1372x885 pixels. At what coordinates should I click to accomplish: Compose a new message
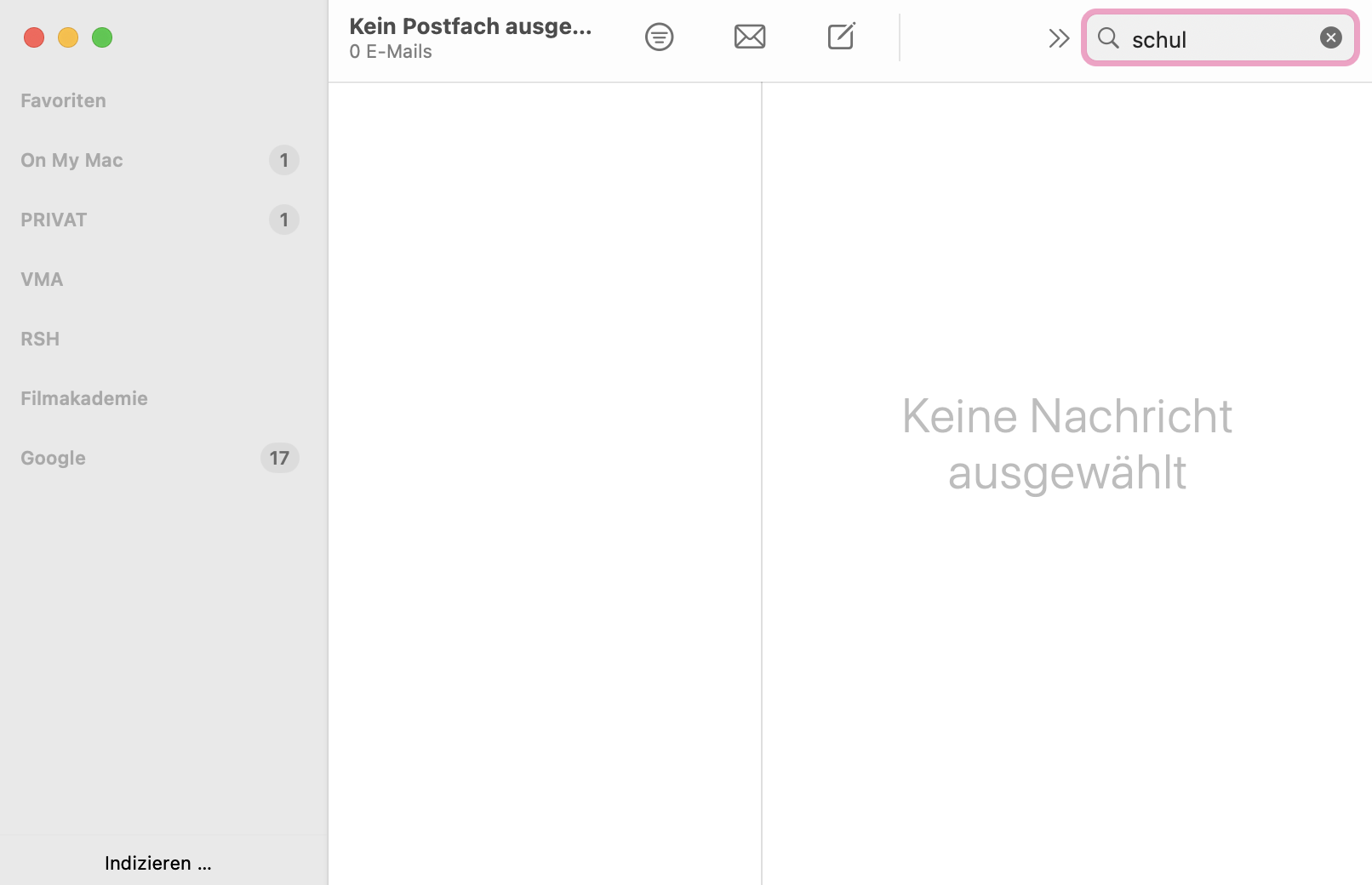[841, 37]
